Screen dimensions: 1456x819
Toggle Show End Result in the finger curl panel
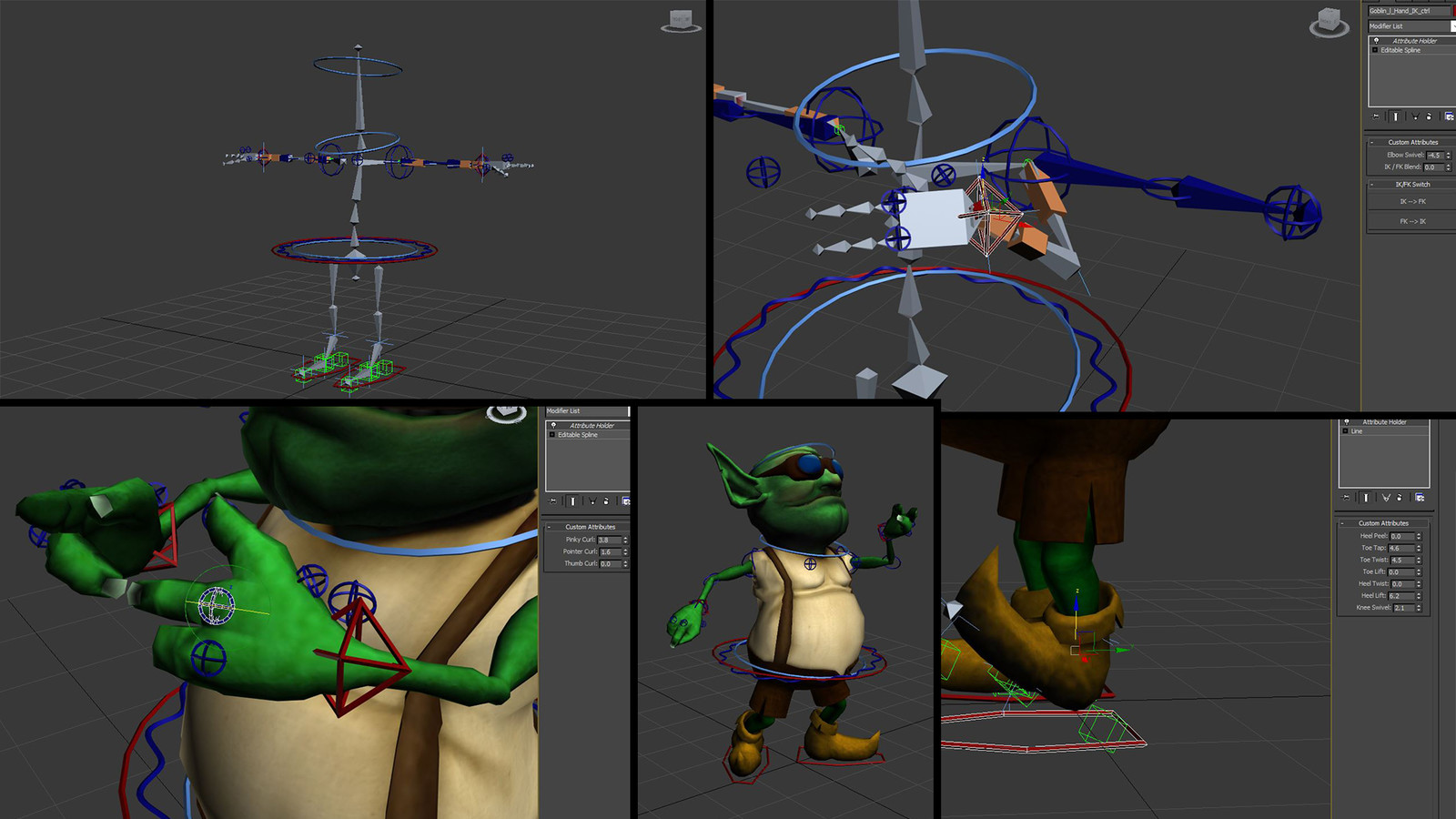[x=572, y=501]
